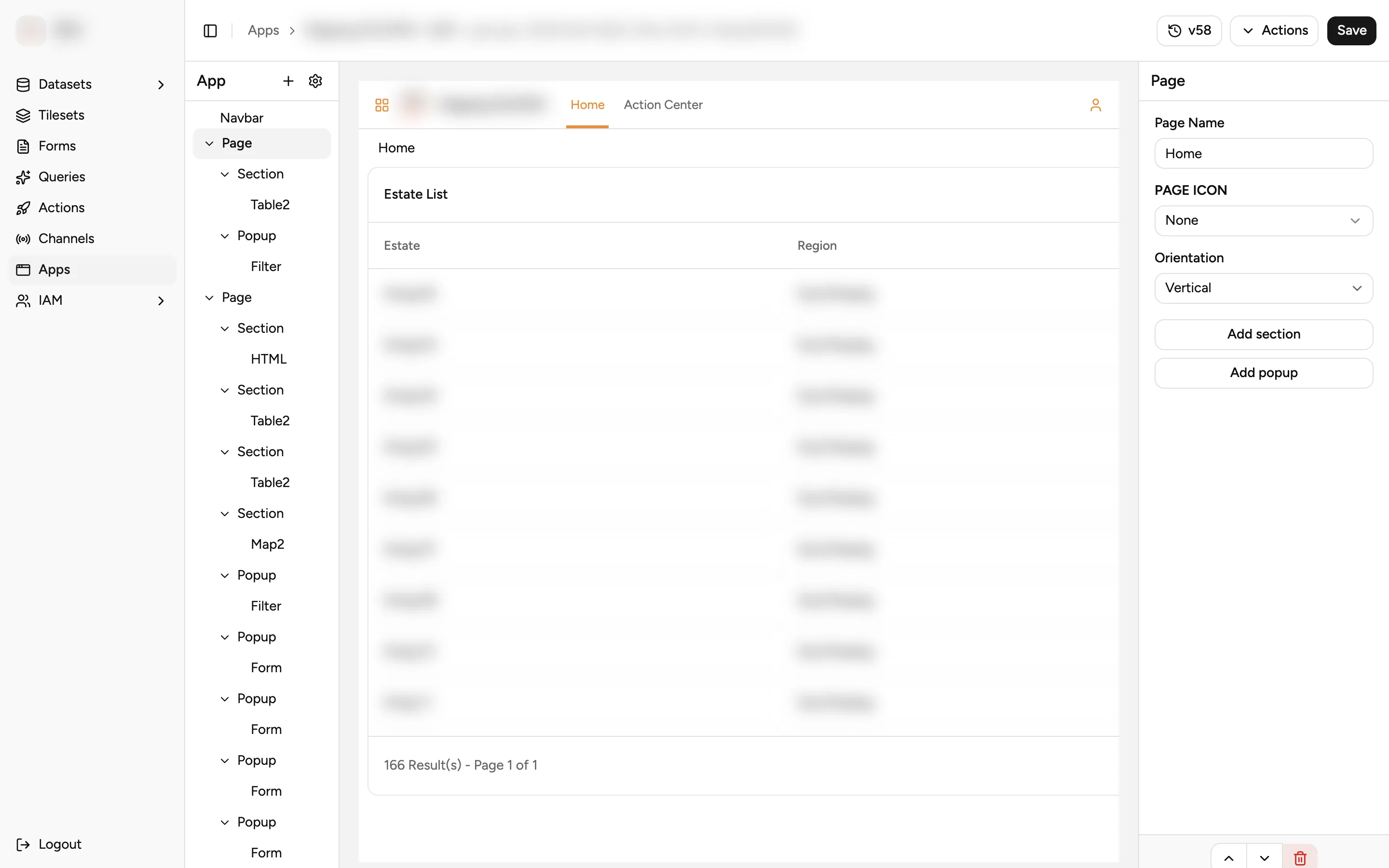Image resolution: width=1389 pixels, height=868 pixels.
Task: Open the Actions rocket icon
Action: (23, 208)
